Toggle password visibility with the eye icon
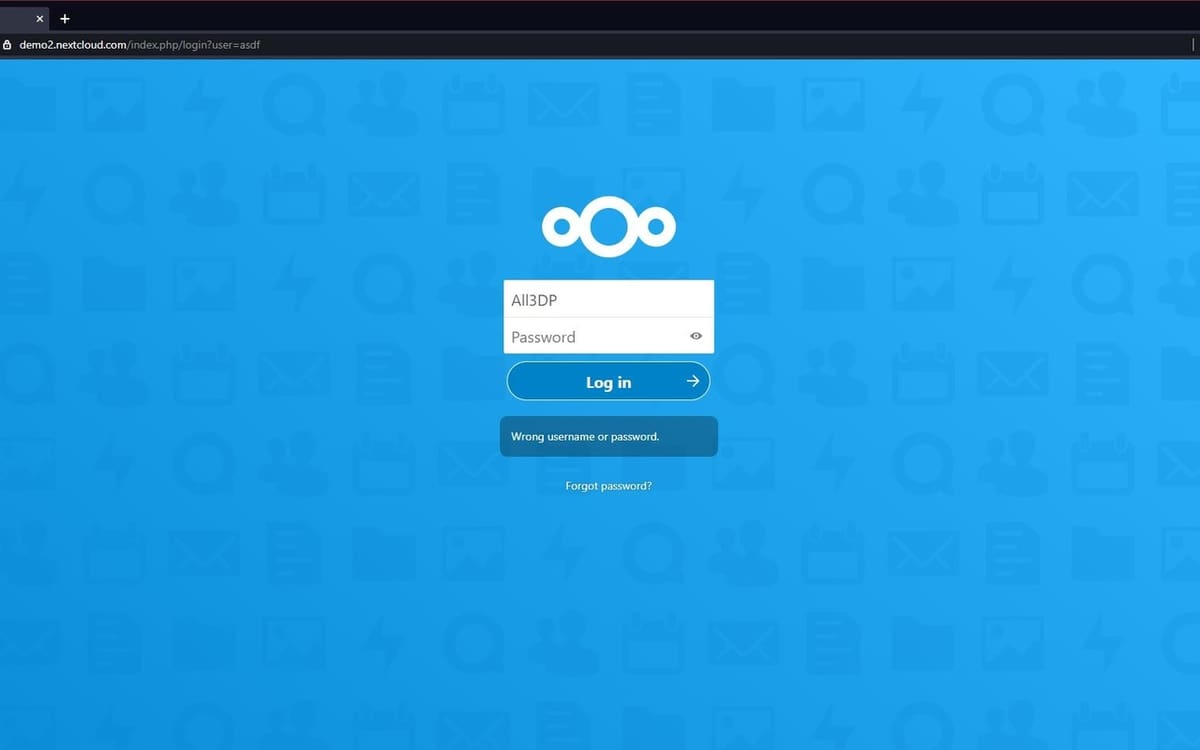1200x750 pixels. 696,336
